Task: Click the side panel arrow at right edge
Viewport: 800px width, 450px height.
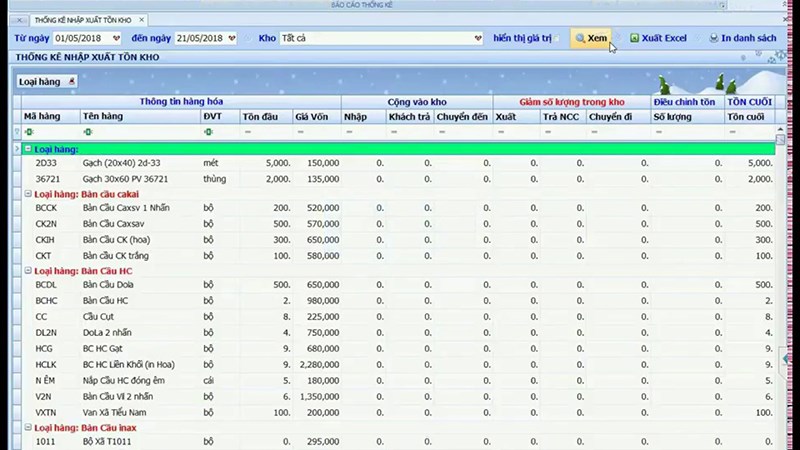Action: (x=785, y=359)
